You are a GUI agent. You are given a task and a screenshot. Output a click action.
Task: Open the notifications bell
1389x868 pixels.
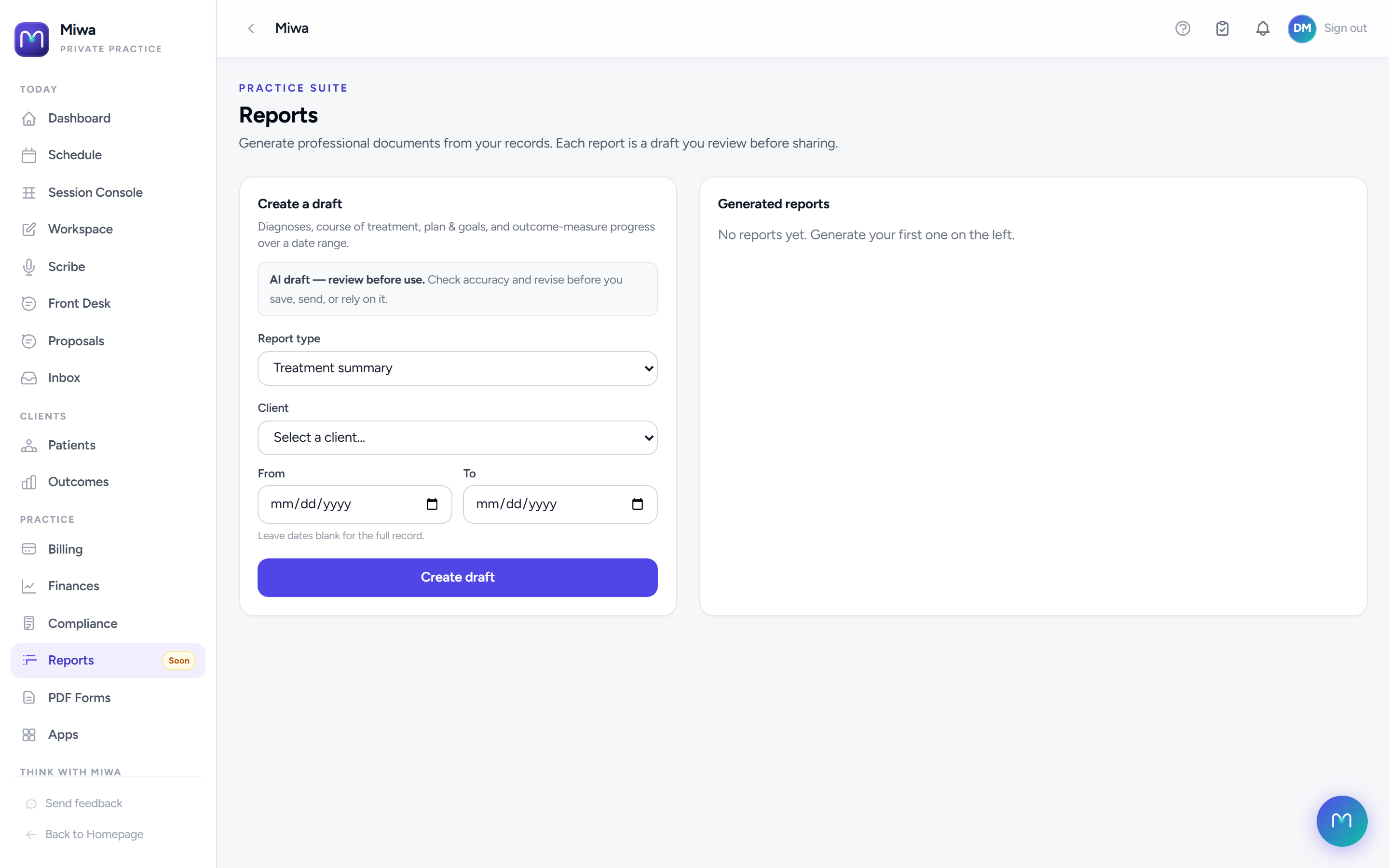1262,28
